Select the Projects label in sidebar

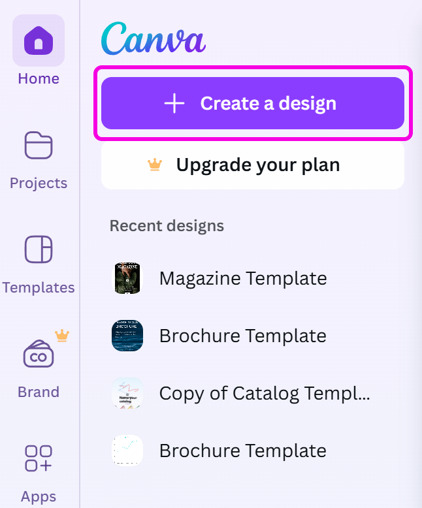pos(38,183)
